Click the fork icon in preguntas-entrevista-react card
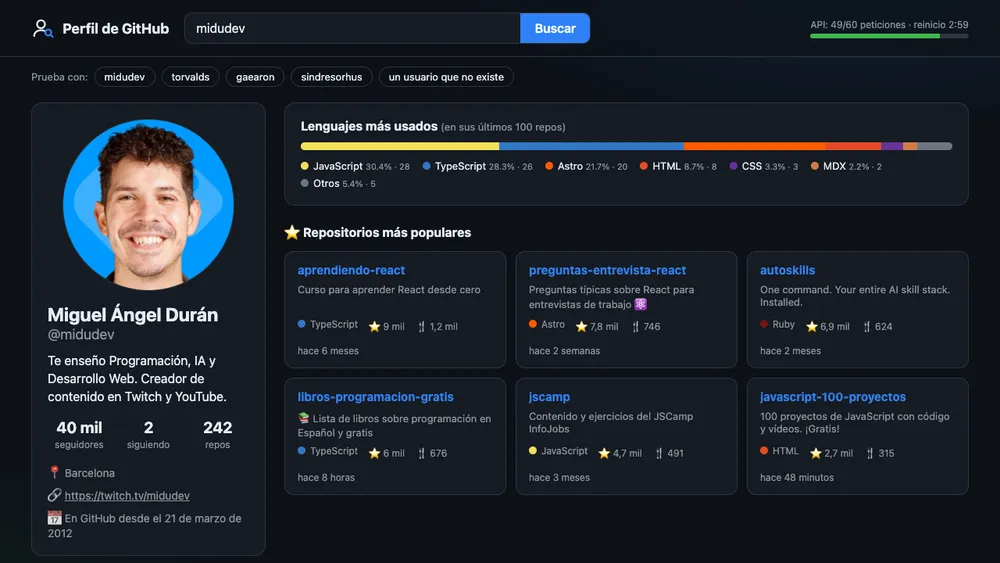 click(635, 326)
